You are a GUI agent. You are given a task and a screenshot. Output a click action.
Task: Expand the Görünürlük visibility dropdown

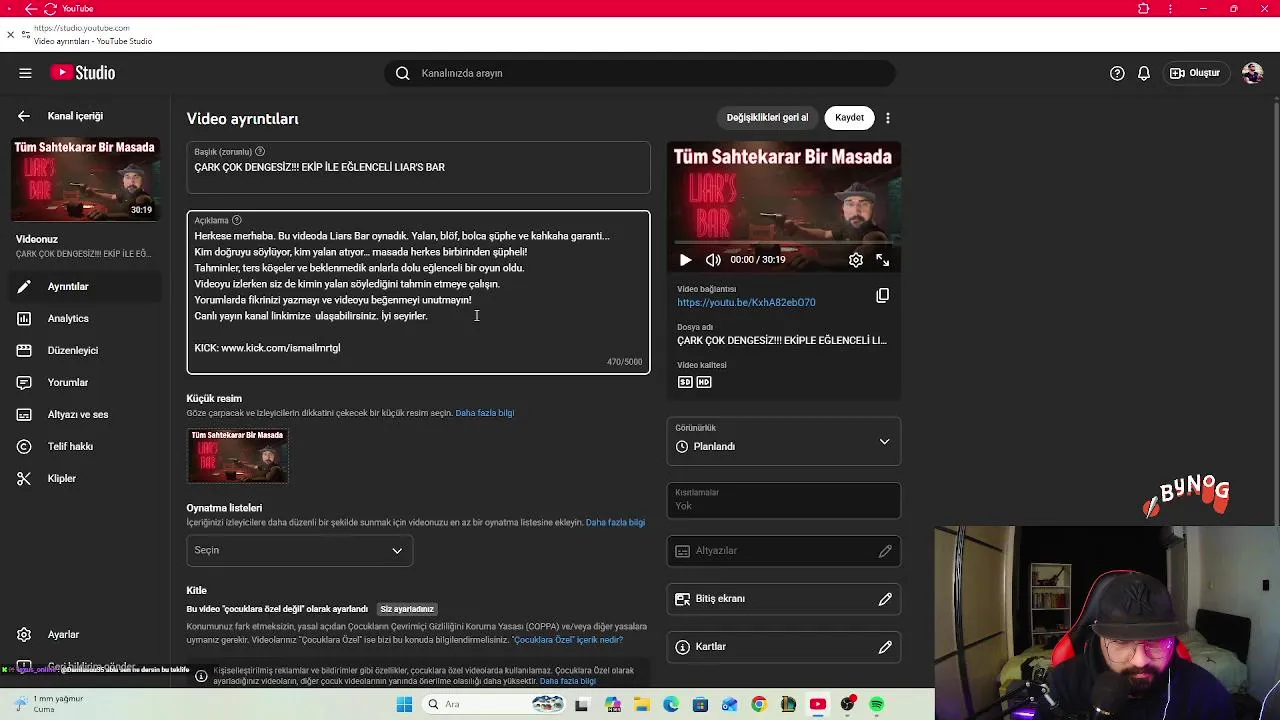784,441
